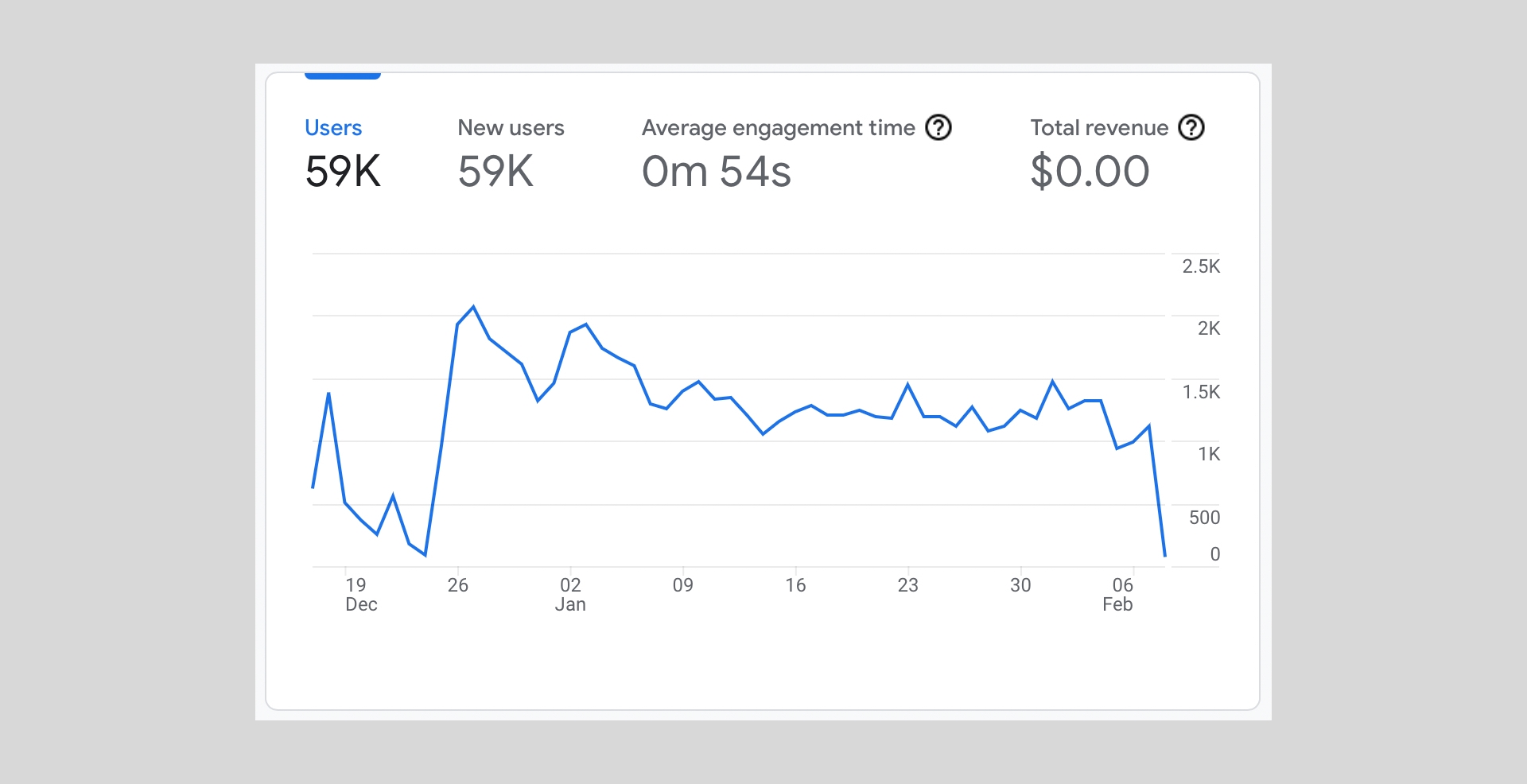The height and width of the screenshot is (784, 1527).
Task: Select the Users metric tab
Action: click(x=333, y=128)
